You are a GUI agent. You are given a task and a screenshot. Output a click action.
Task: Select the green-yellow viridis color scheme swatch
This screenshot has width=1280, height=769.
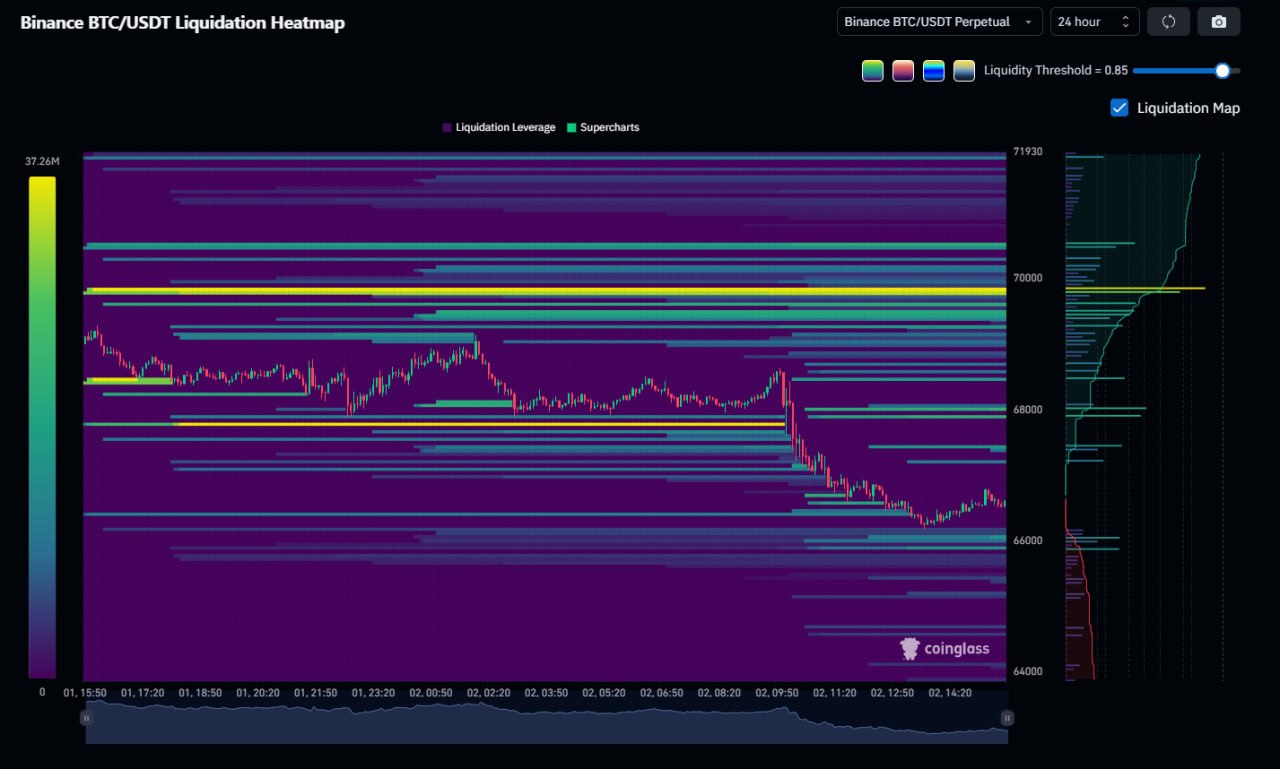pos(873,71)
